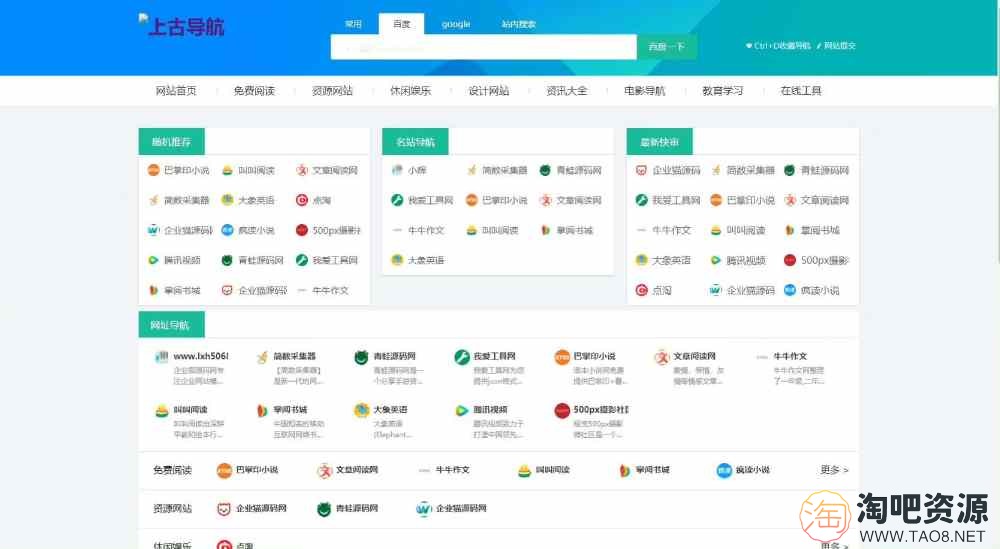Open 免费阅读 nav menu item
Image resolution: width=1000 pixels, height=549 pixels.
pos(254,91)
